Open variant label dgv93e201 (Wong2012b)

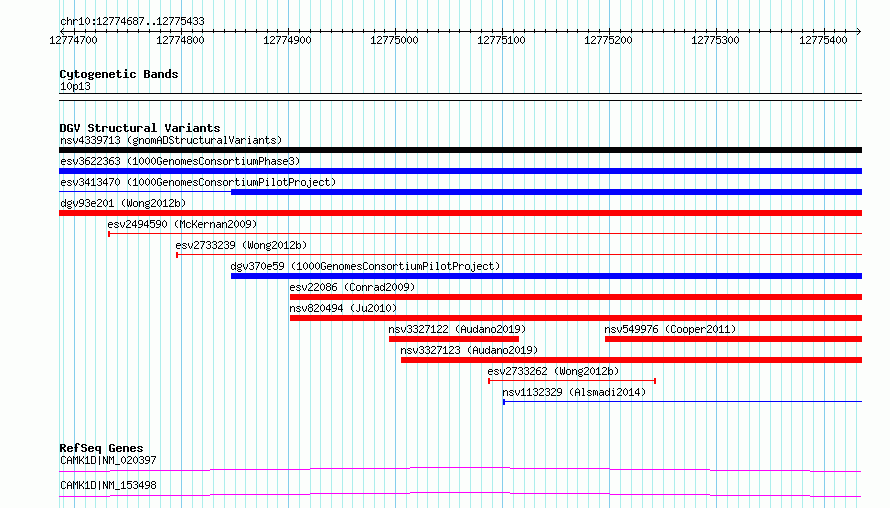(123, 203)
